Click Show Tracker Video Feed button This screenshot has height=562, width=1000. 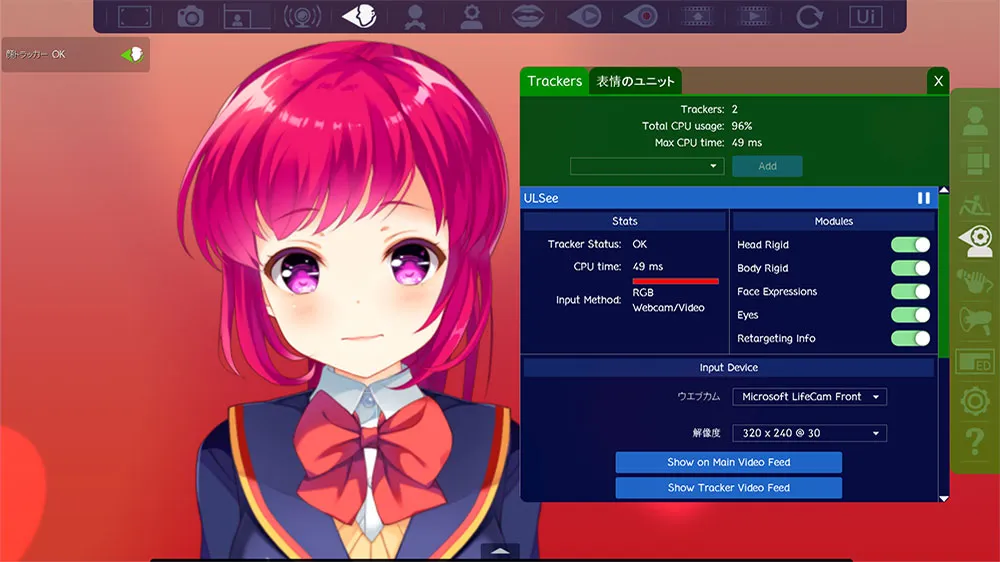click(728, 488)
